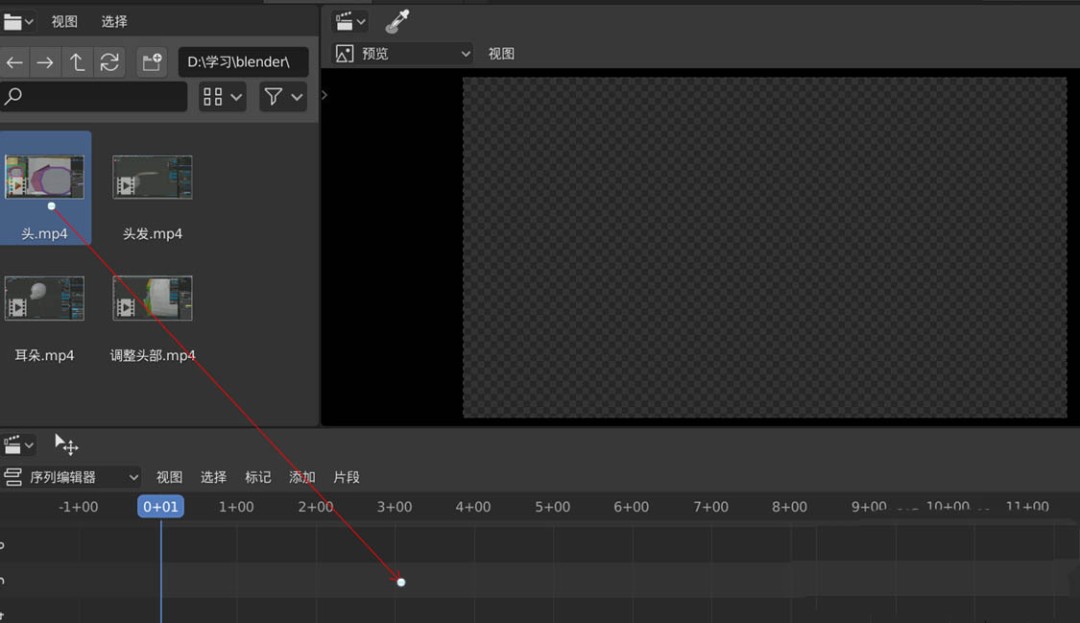
Task: Select the color sample eyedropper tool
Action: (x=396, y=20)
